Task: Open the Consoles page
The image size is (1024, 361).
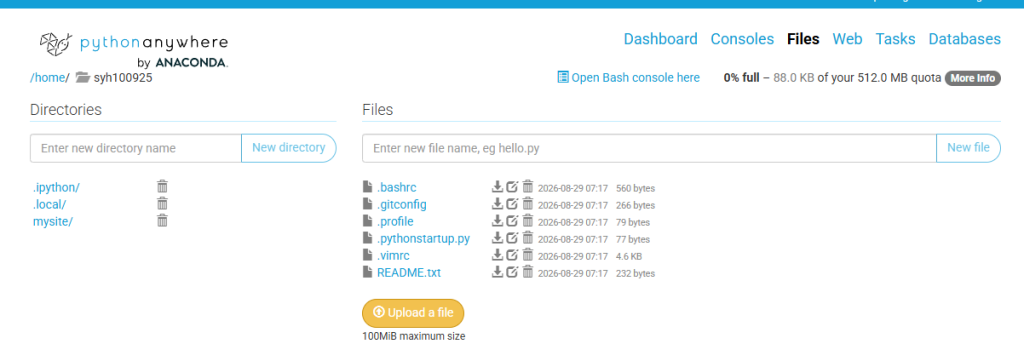Action: pos(742,39)
